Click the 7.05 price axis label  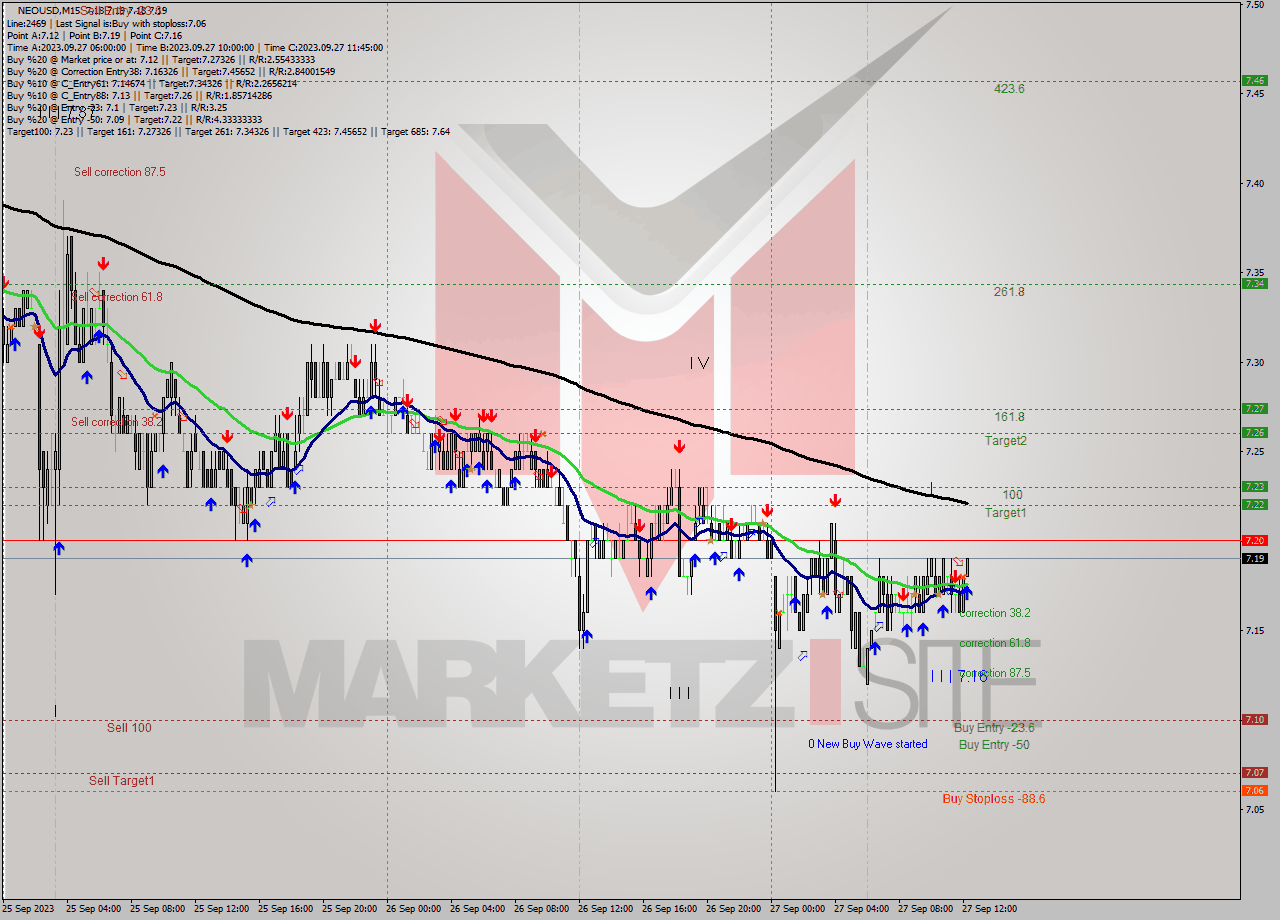(x=1255, y=809)
